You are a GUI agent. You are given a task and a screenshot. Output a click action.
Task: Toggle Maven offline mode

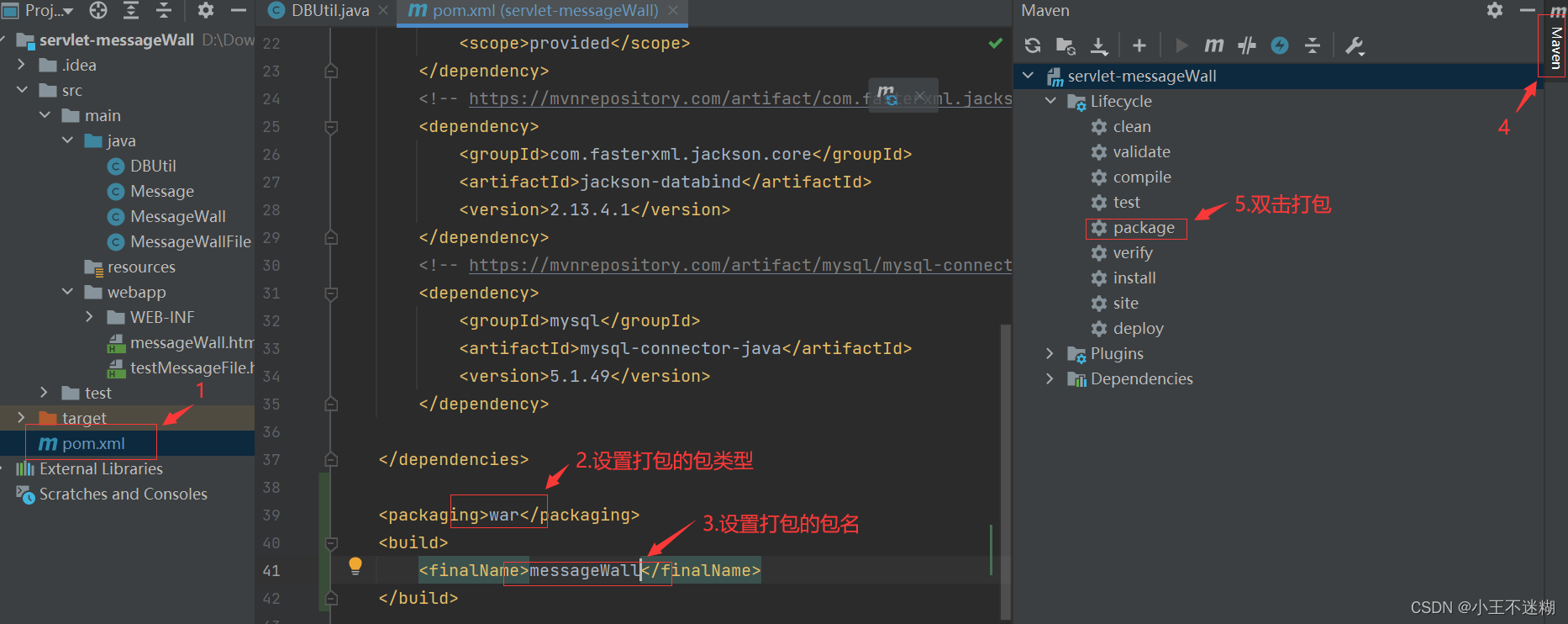[x=1247, y=45]
